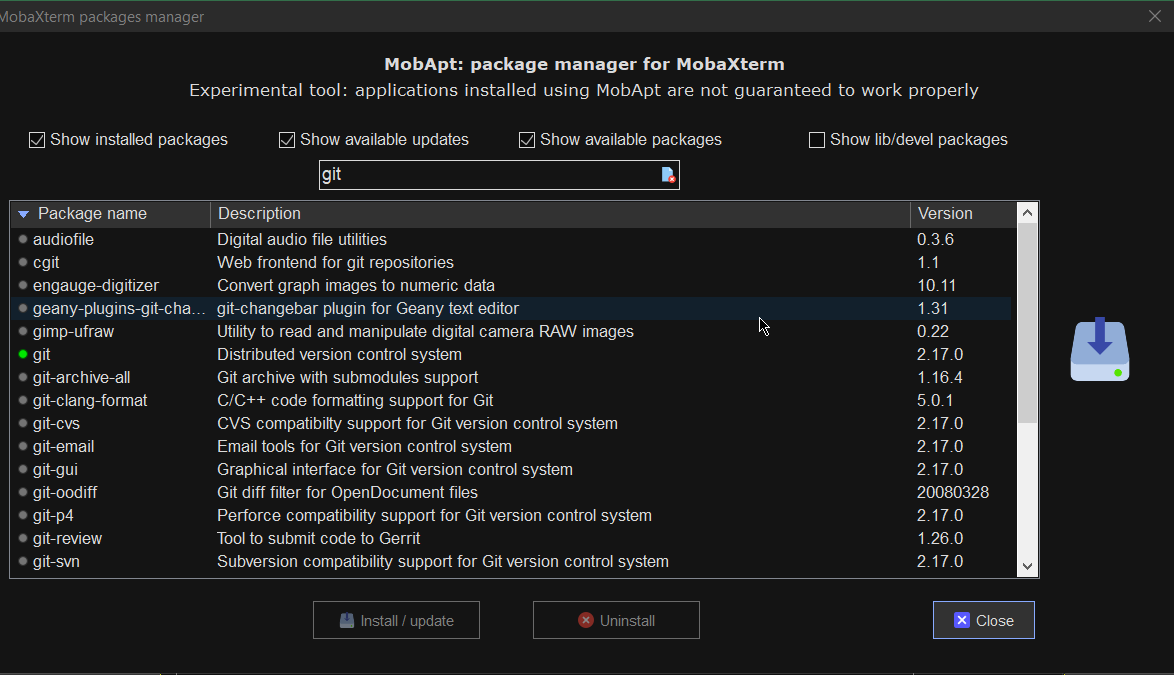1174x675 pixels.
Task: Click version 1.16.4 of git-archive-all
Action: pyautogui.click(x=940, y=378)
